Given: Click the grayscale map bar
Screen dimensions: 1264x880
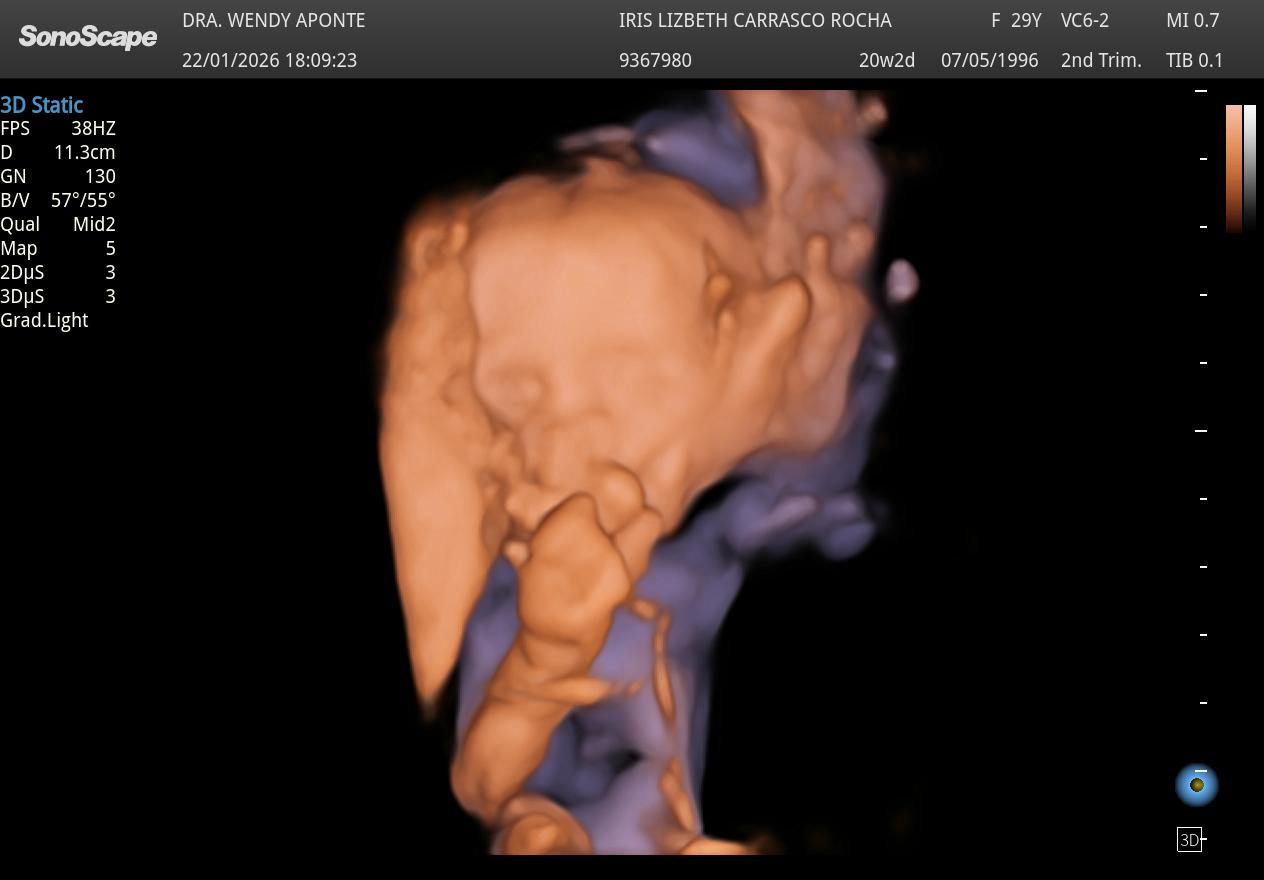Looking at the screenshot, I should [1250, 168].
